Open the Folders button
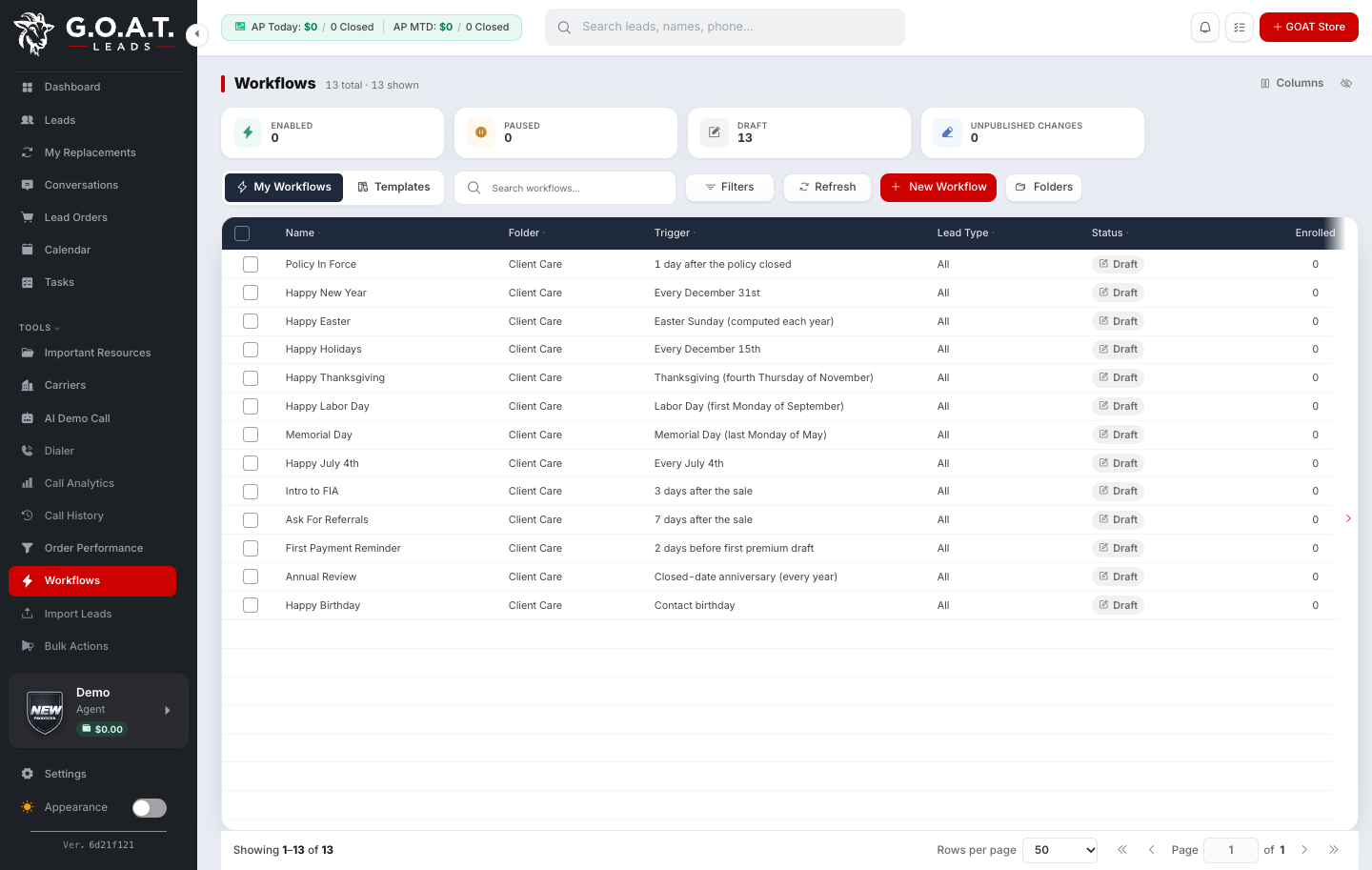The image size is (1372, 870). [x=1043, y=188]
